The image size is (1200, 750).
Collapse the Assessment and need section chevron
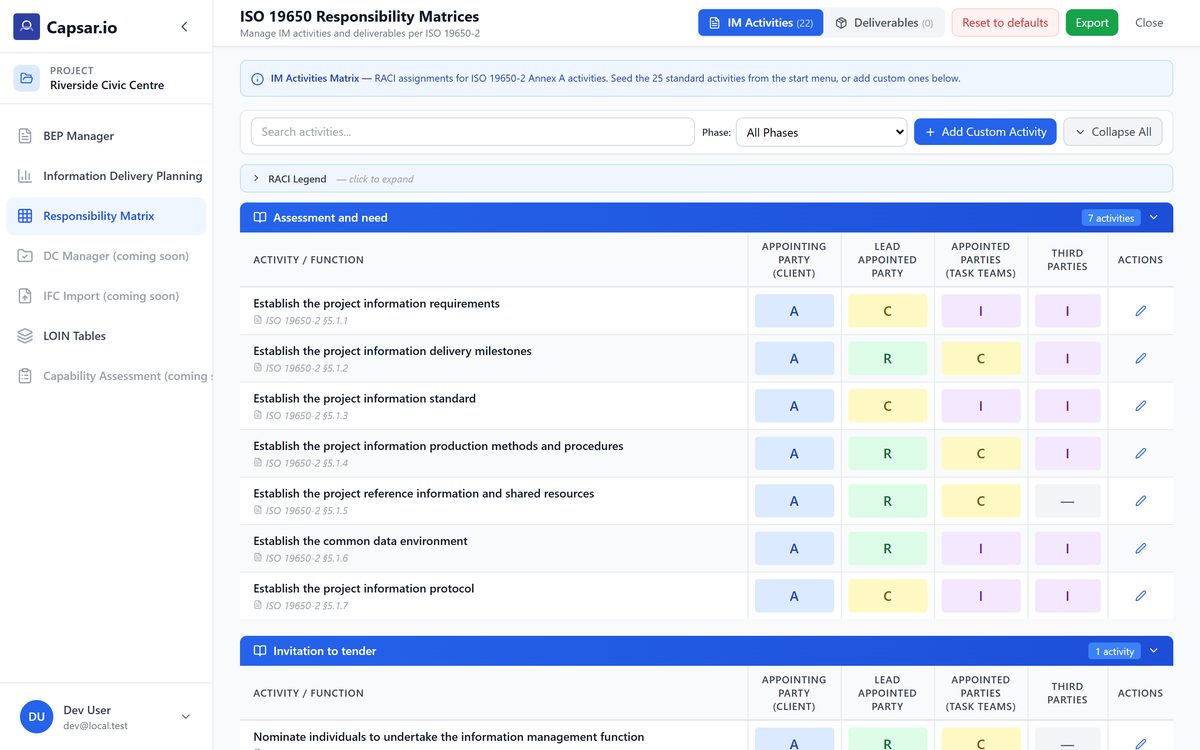pos(1153,217)
